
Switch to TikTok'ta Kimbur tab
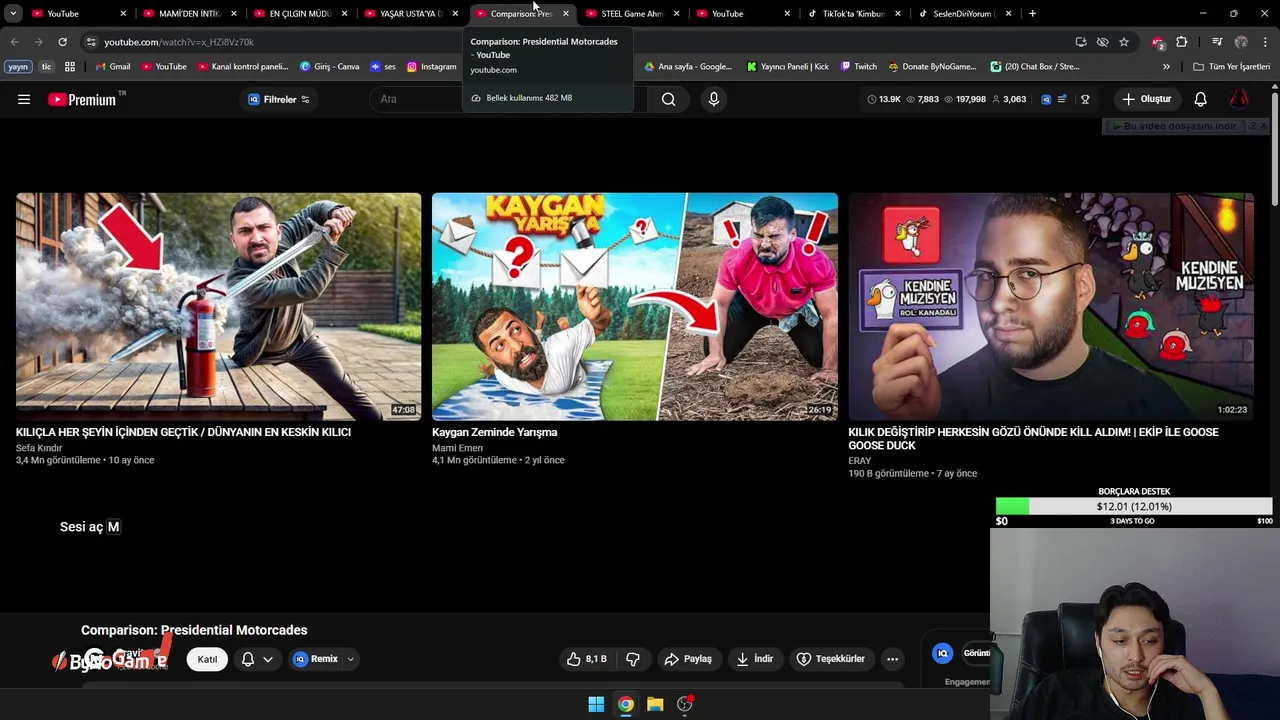pyautogui.click(x=852, y=14)
